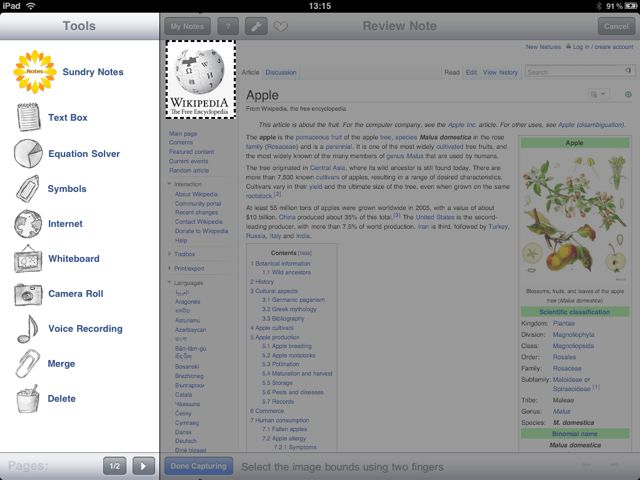Jump to 6 Commerce in Contents
640x480 pixels.
click(267, 411)
